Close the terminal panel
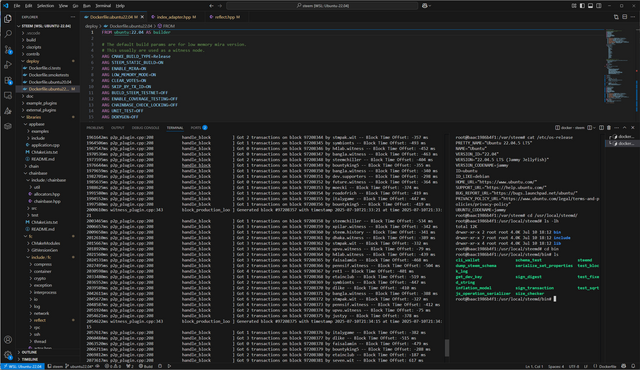This screenshot has height=370, width=640. [x=633, y=128]
